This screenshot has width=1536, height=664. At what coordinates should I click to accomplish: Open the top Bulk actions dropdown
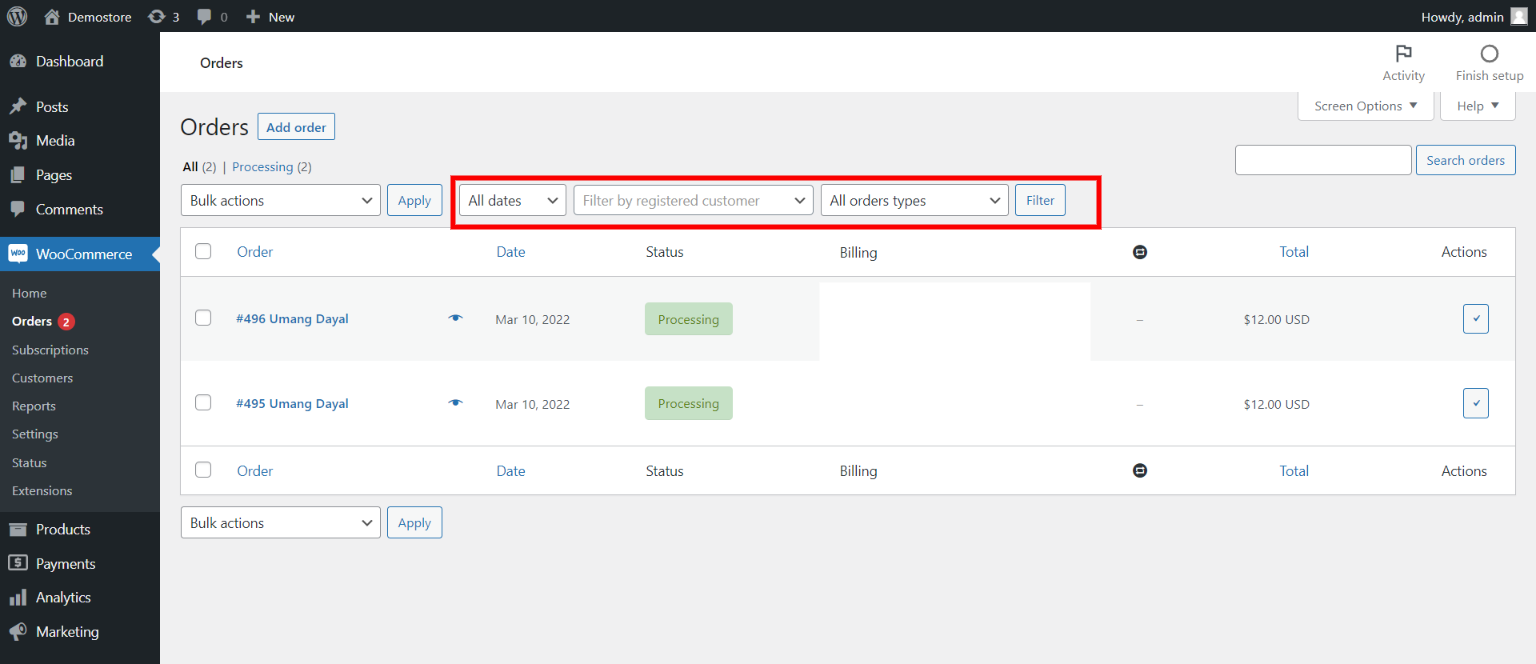281,200
